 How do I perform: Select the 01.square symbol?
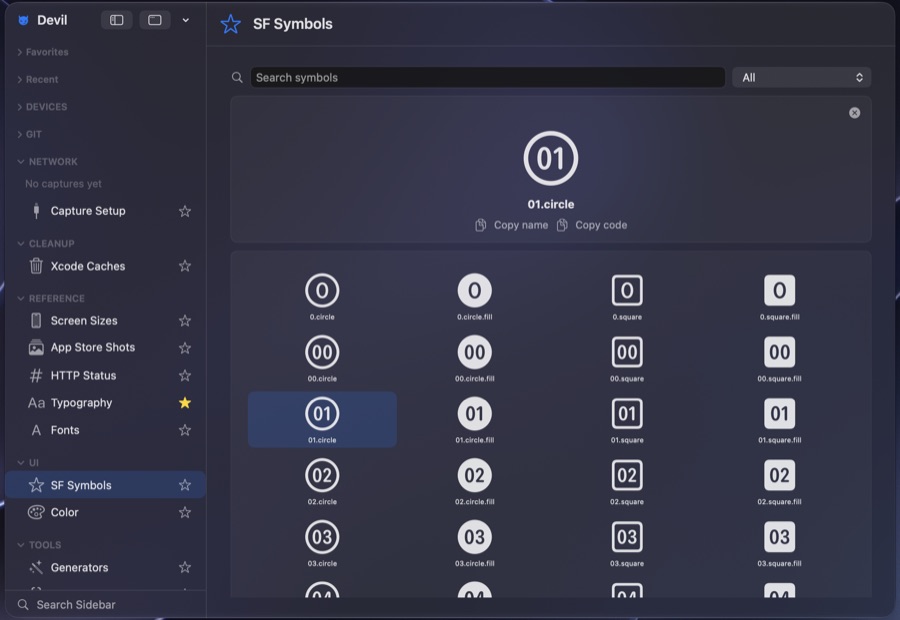pyautogui.click(x=627, y=420)
